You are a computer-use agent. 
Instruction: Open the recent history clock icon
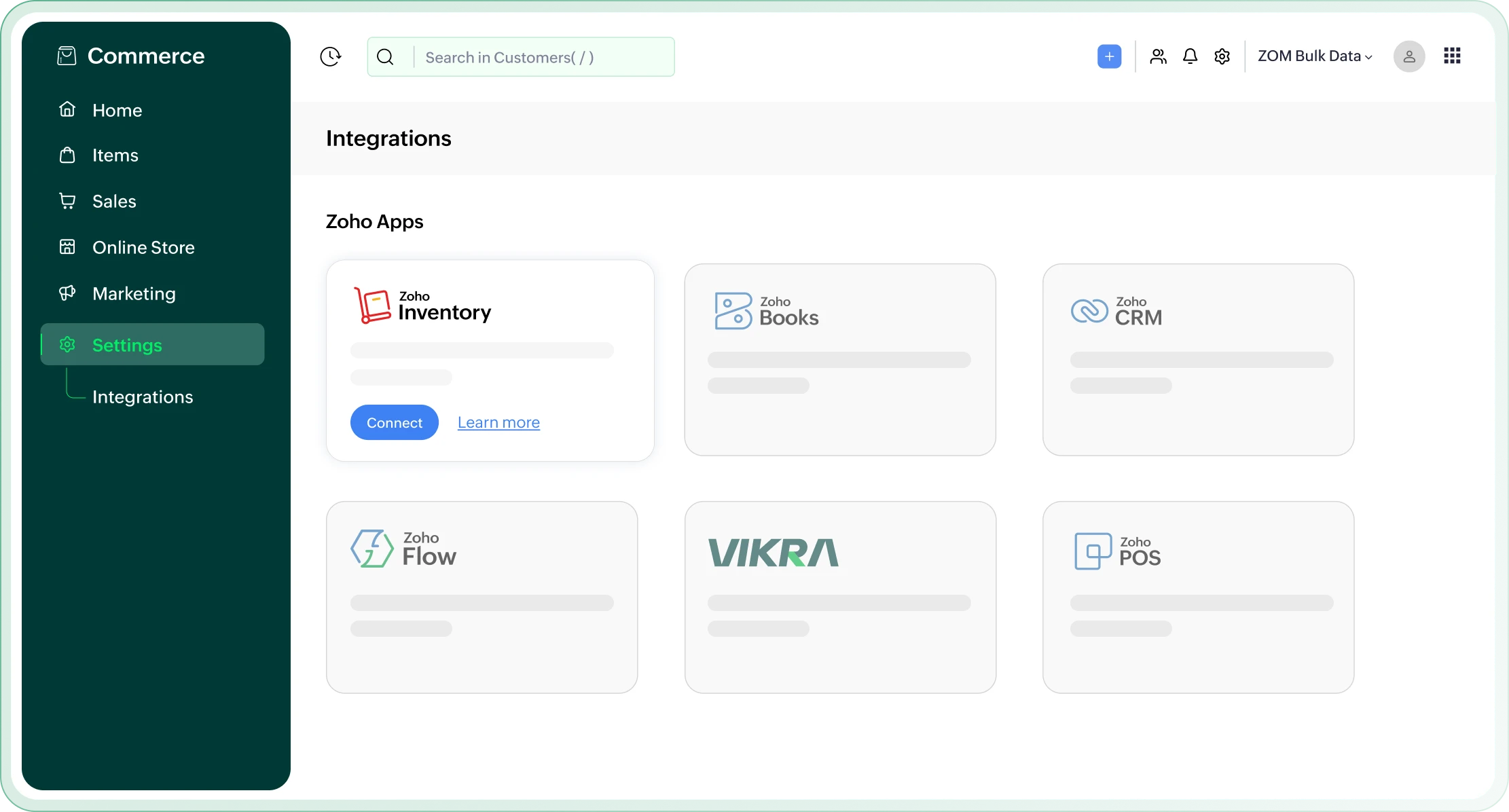[330, 56]
